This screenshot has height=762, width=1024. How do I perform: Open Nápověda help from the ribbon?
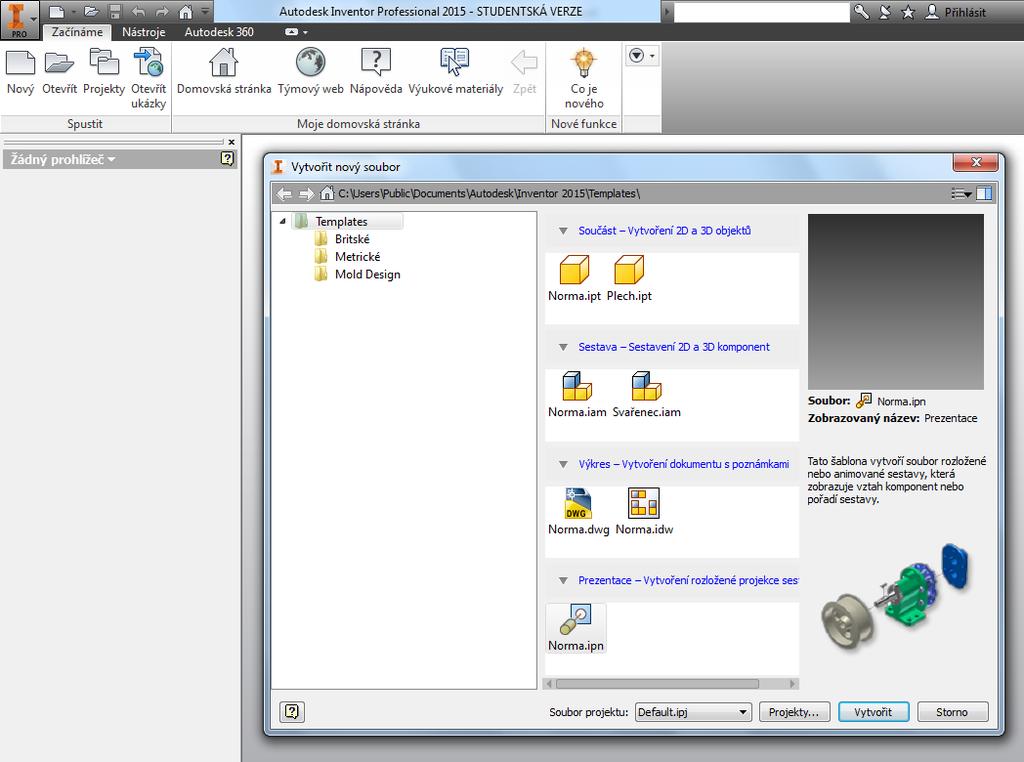tap(376, 73)
